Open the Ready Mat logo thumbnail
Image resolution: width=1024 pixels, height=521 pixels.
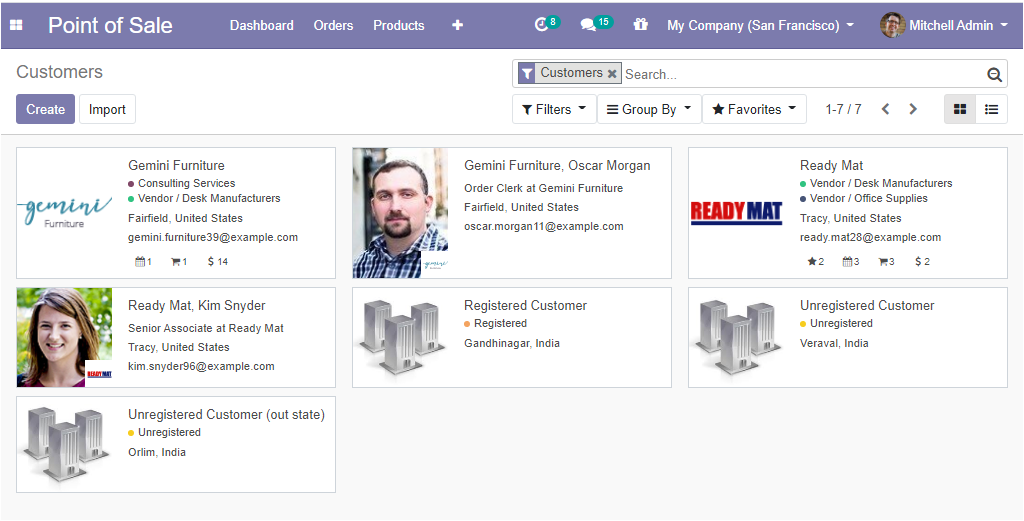click(736, 213)
